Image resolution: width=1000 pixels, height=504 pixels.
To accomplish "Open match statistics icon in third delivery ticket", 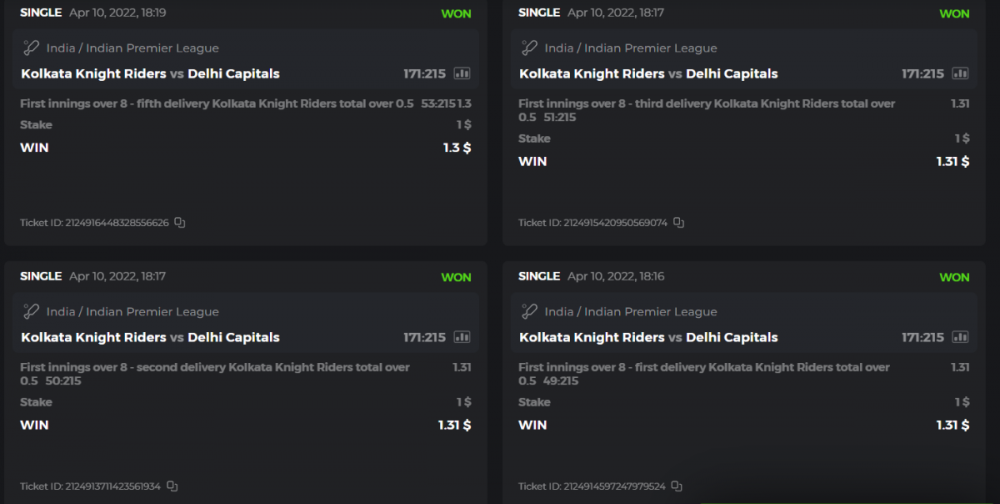I will pos(960,73).
